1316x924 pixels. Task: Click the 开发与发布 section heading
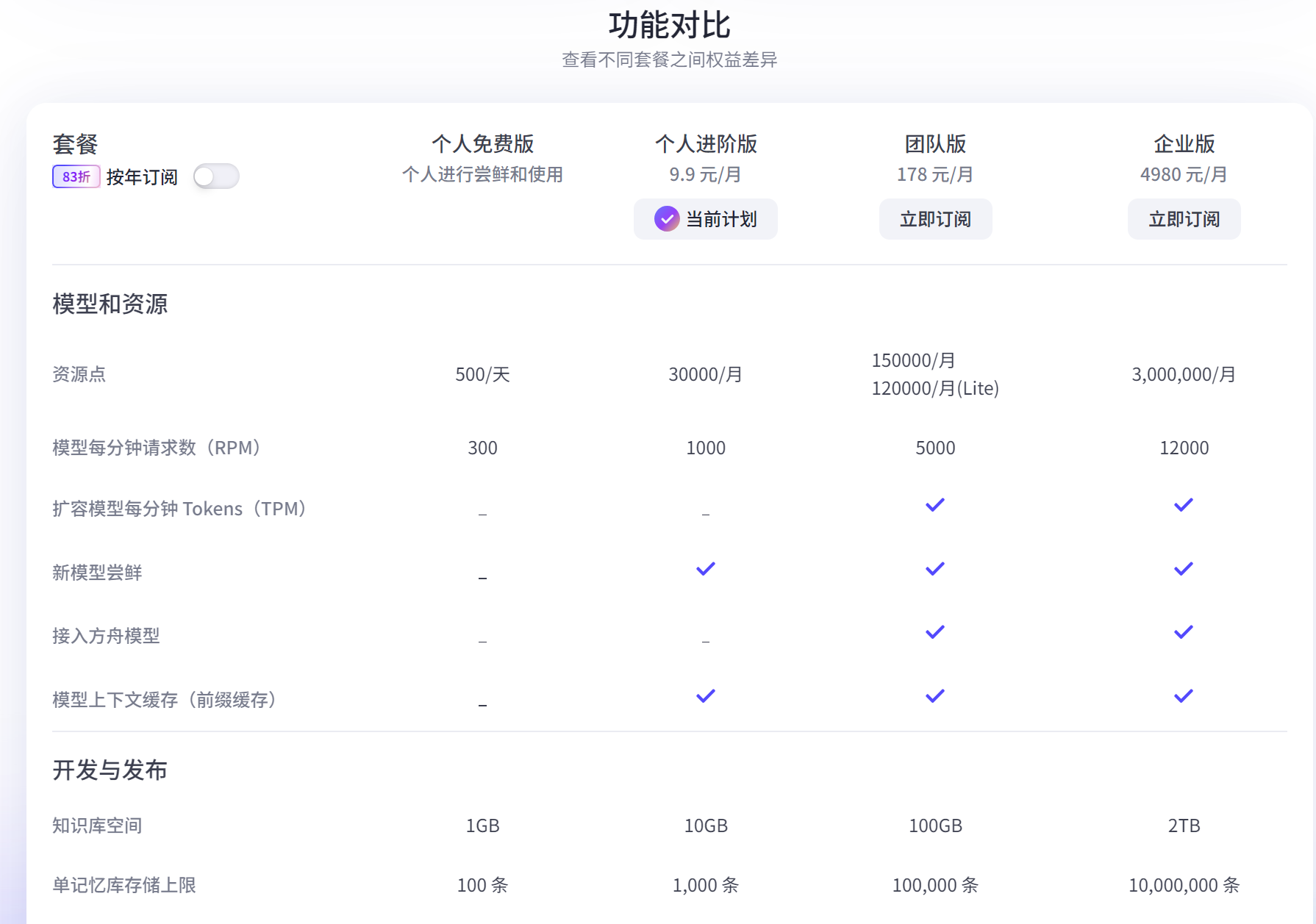click(x=110, y=770)
